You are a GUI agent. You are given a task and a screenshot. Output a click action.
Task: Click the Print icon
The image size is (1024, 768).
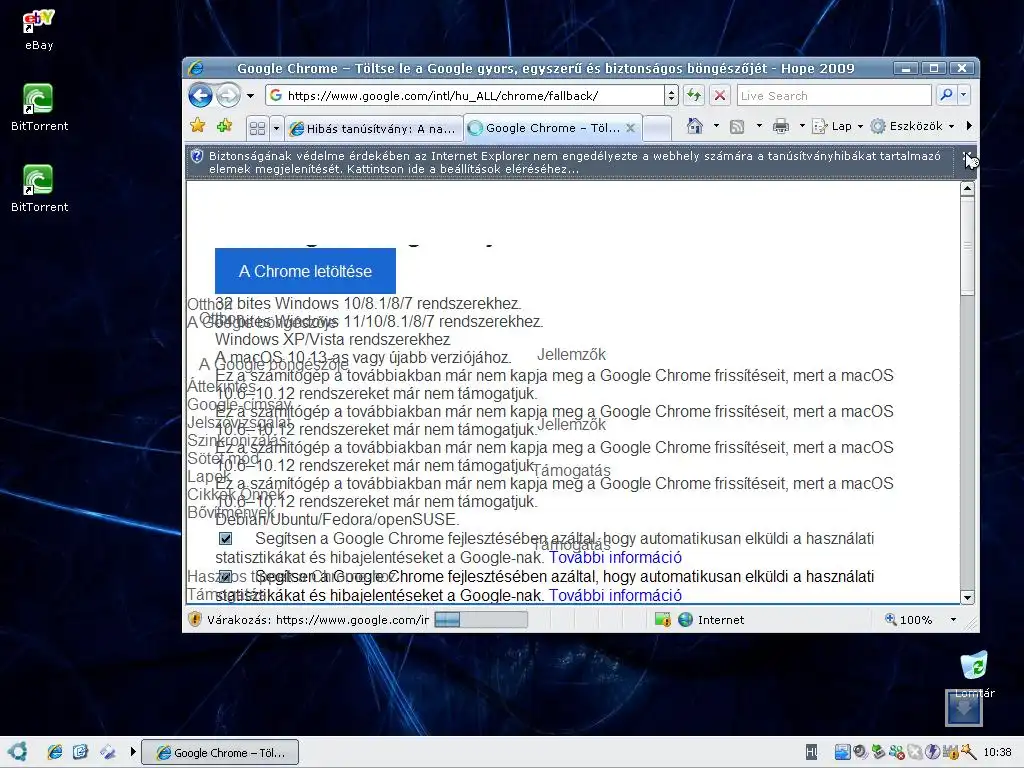click(x=781, y=126)
